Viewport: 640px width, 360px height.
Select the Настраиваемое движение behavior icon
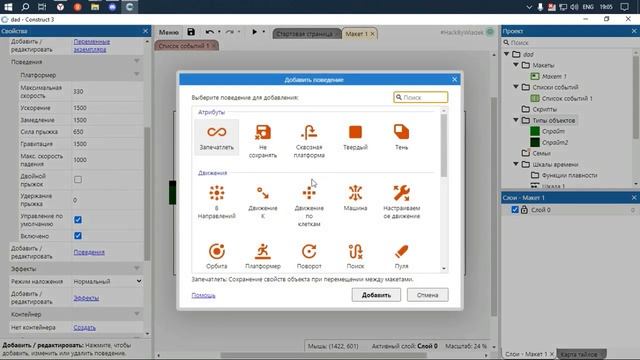point(401,193)
